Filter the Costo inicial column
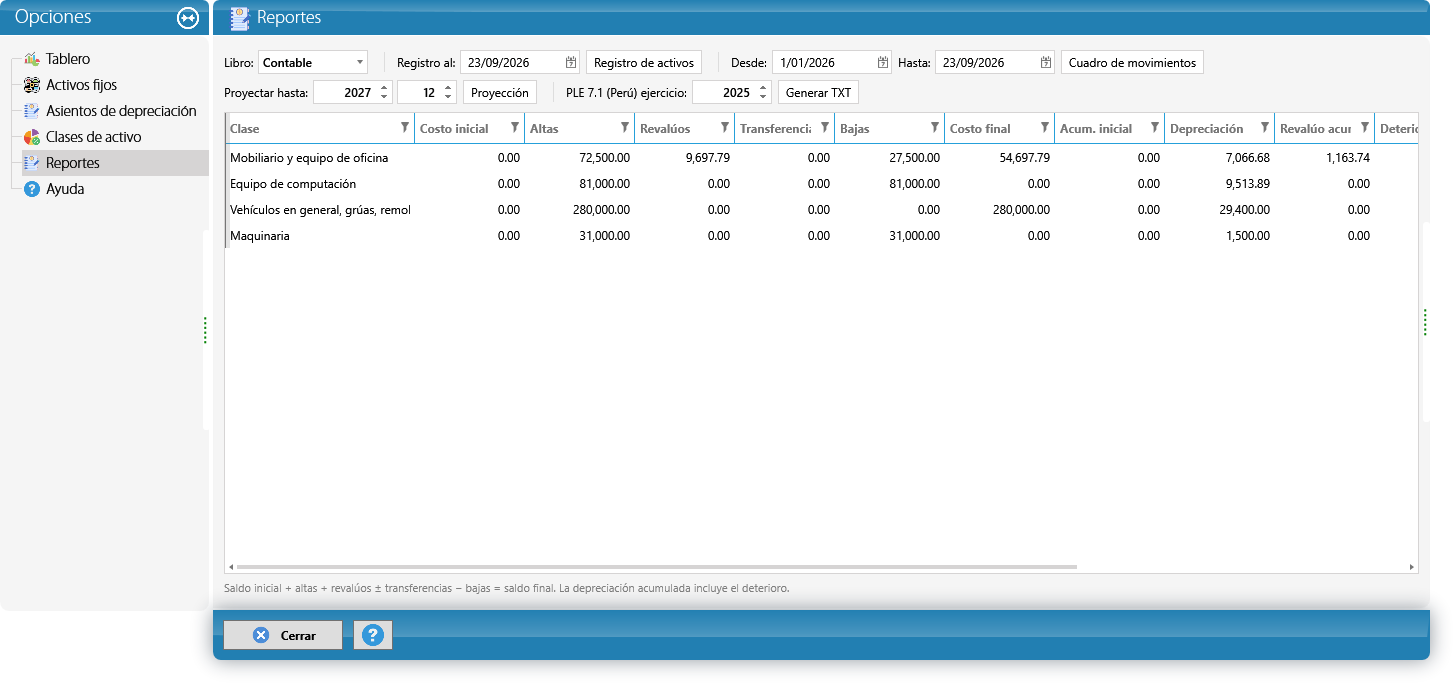 coord(515,128)
